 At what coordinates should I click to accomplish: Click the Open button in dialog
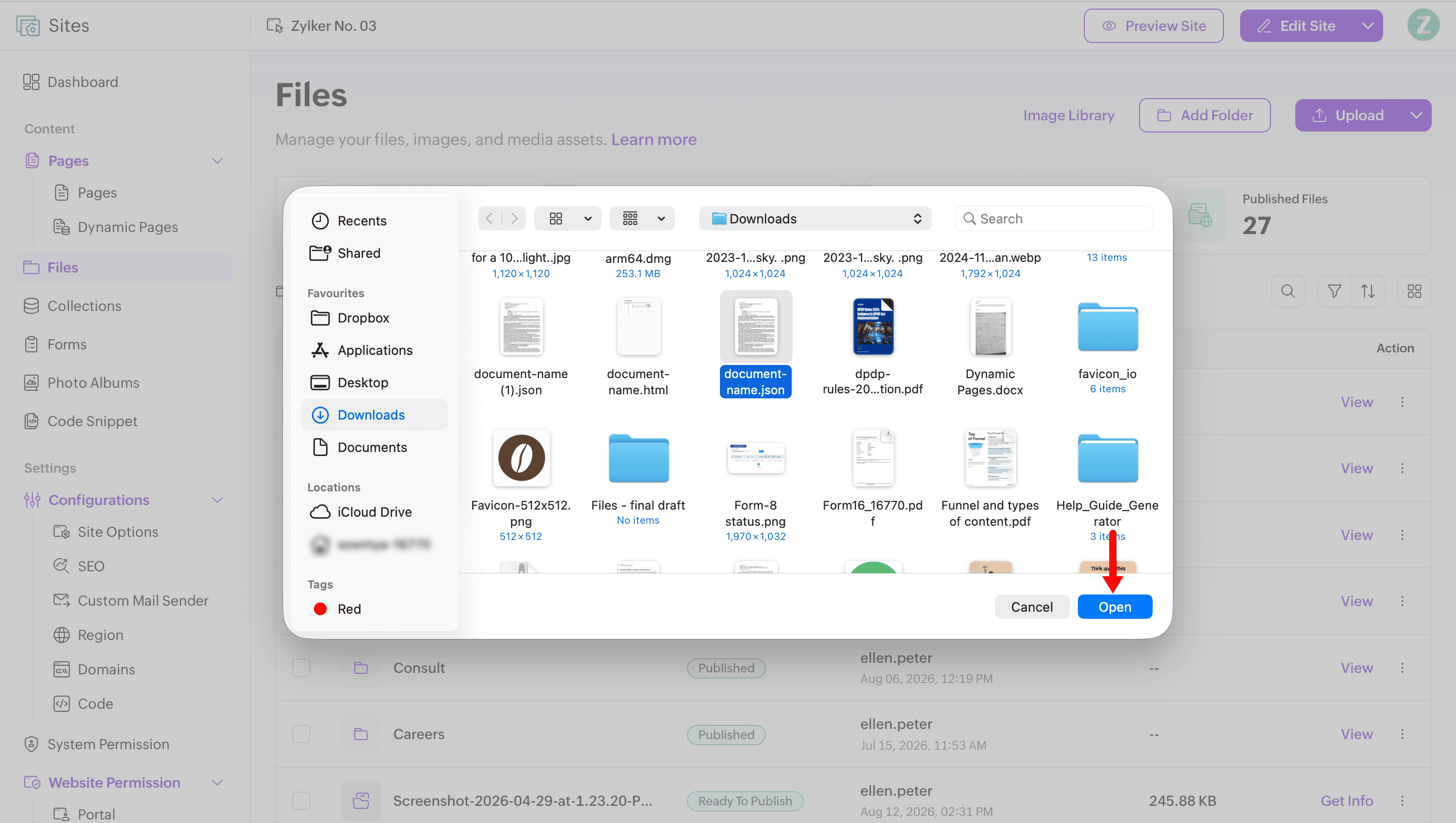click(x=1114, y=607)
